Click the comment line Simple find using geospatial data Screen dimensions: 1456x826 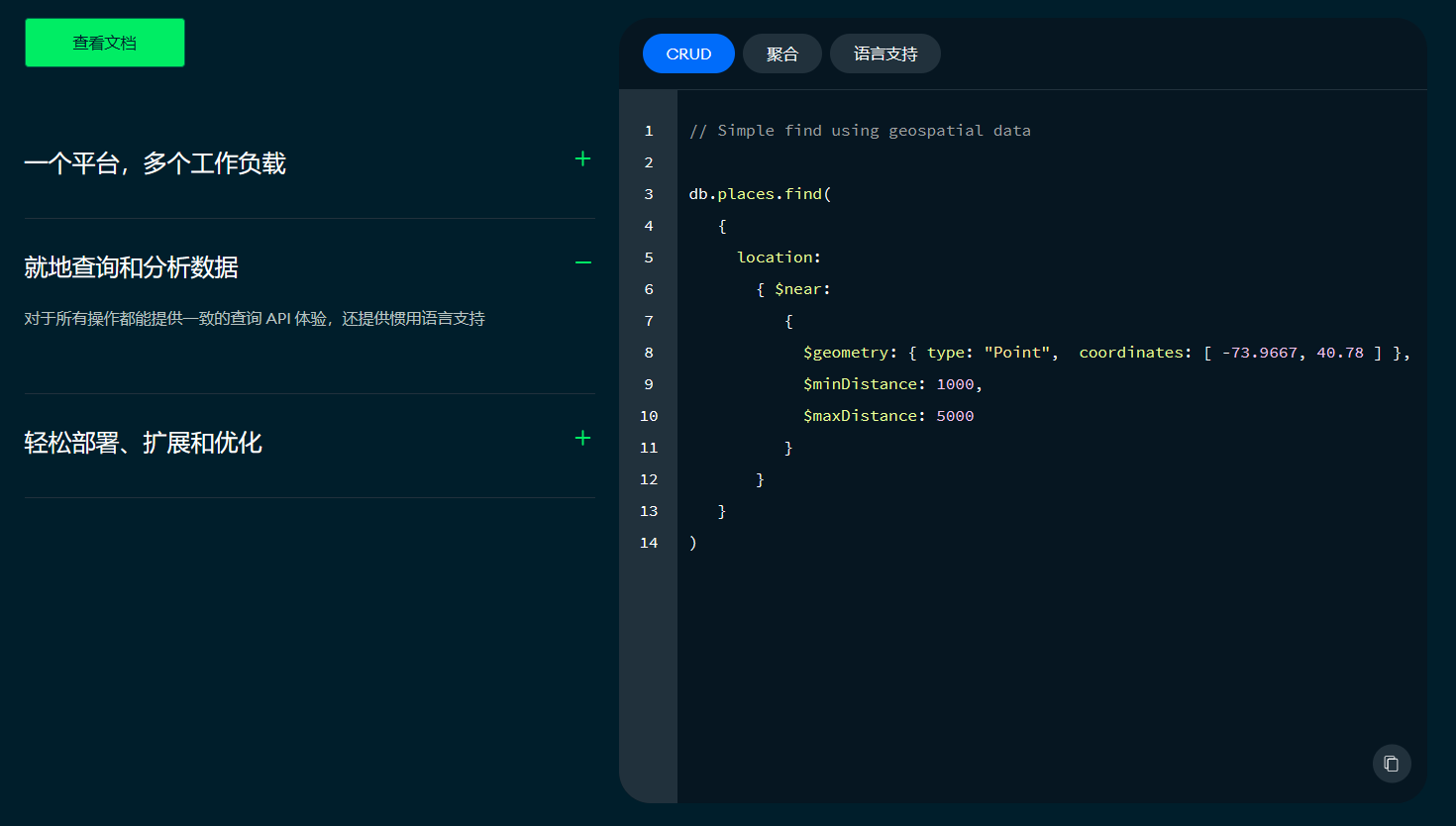click(860, 131)
